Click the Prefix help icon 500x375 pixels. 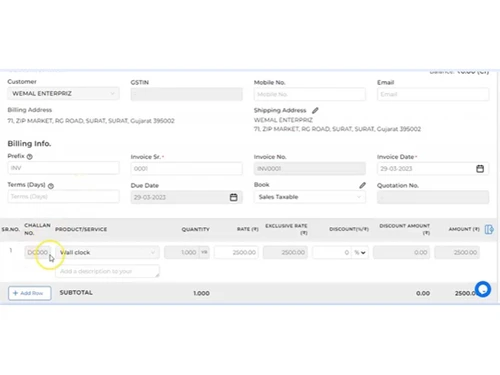coord(30,157)
